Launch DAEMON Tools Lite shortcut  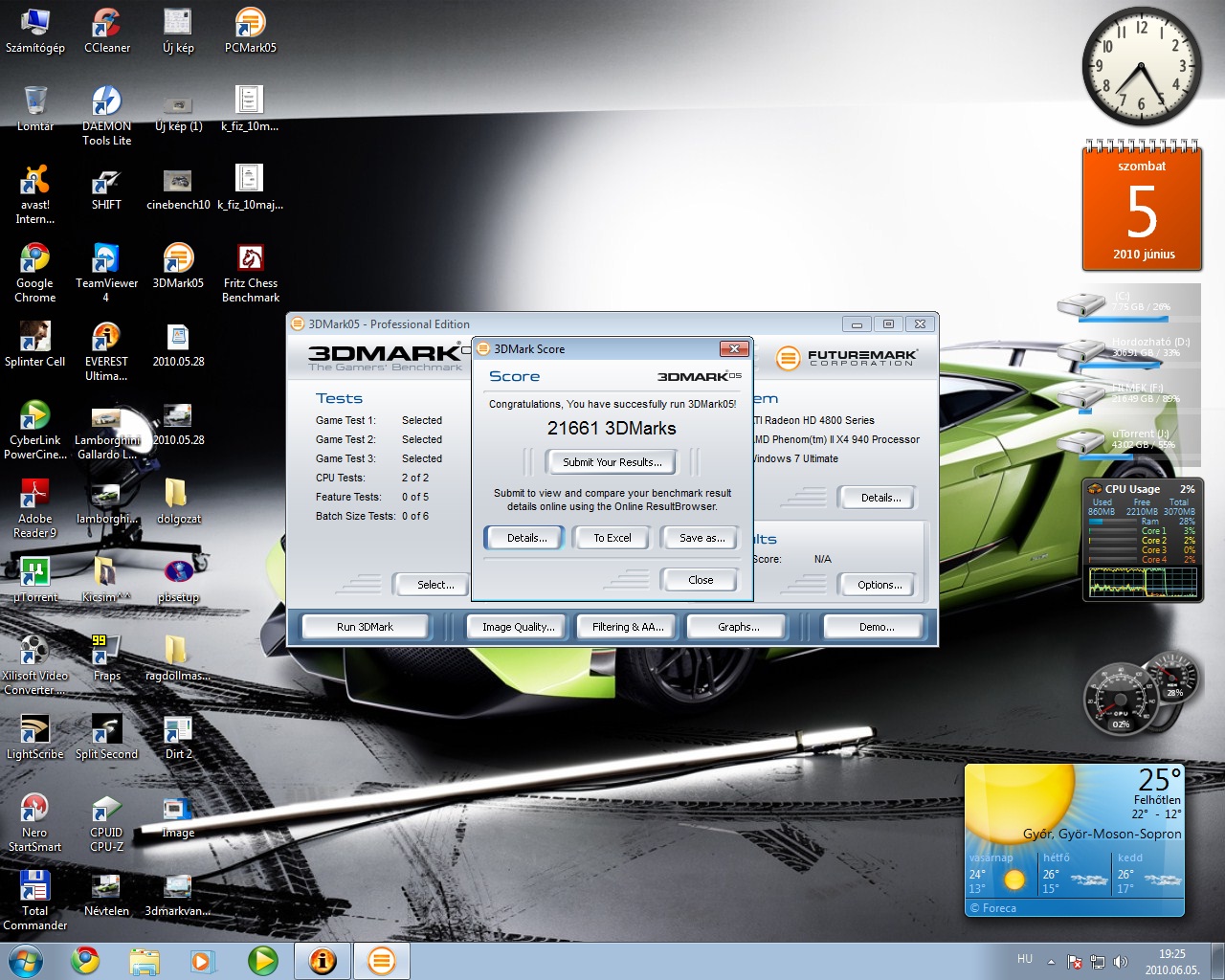tap(106, 115)
